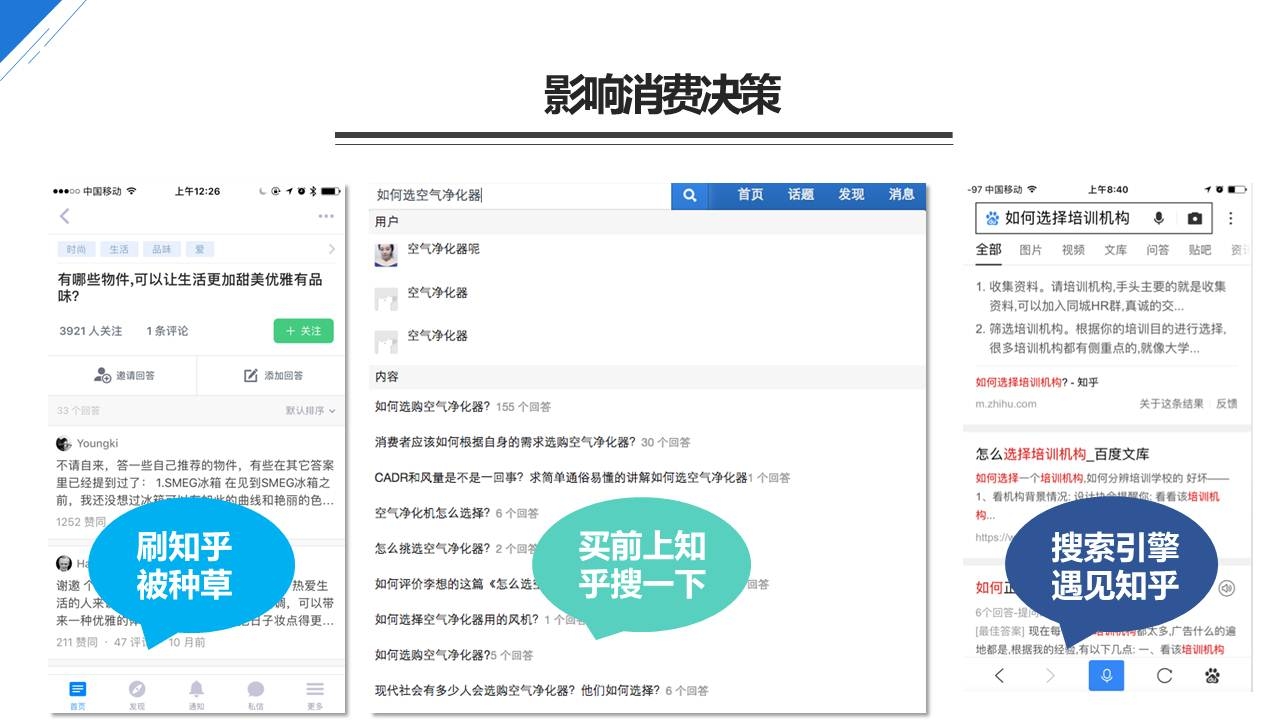Tap the 关于这条结果 link

(x=1171, y=404)
